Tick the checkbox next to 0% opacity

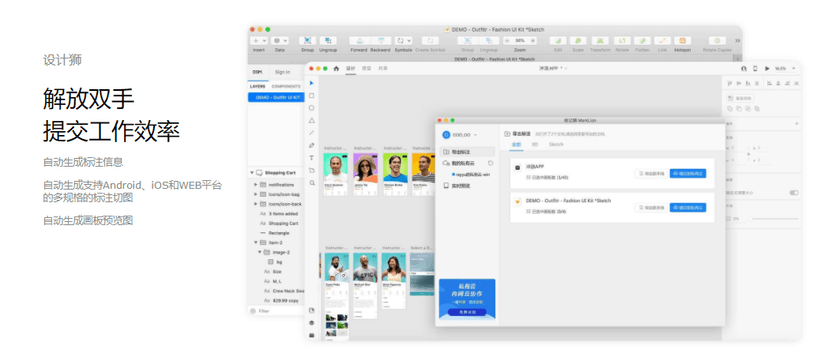click(729, 218)
